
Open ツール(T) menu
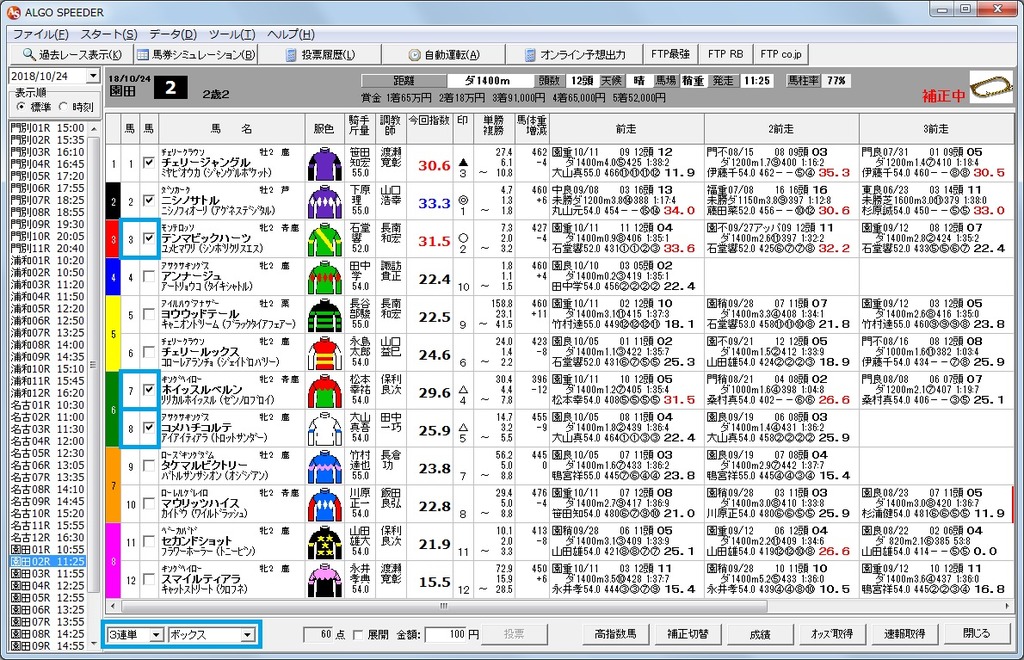(232, 35)
